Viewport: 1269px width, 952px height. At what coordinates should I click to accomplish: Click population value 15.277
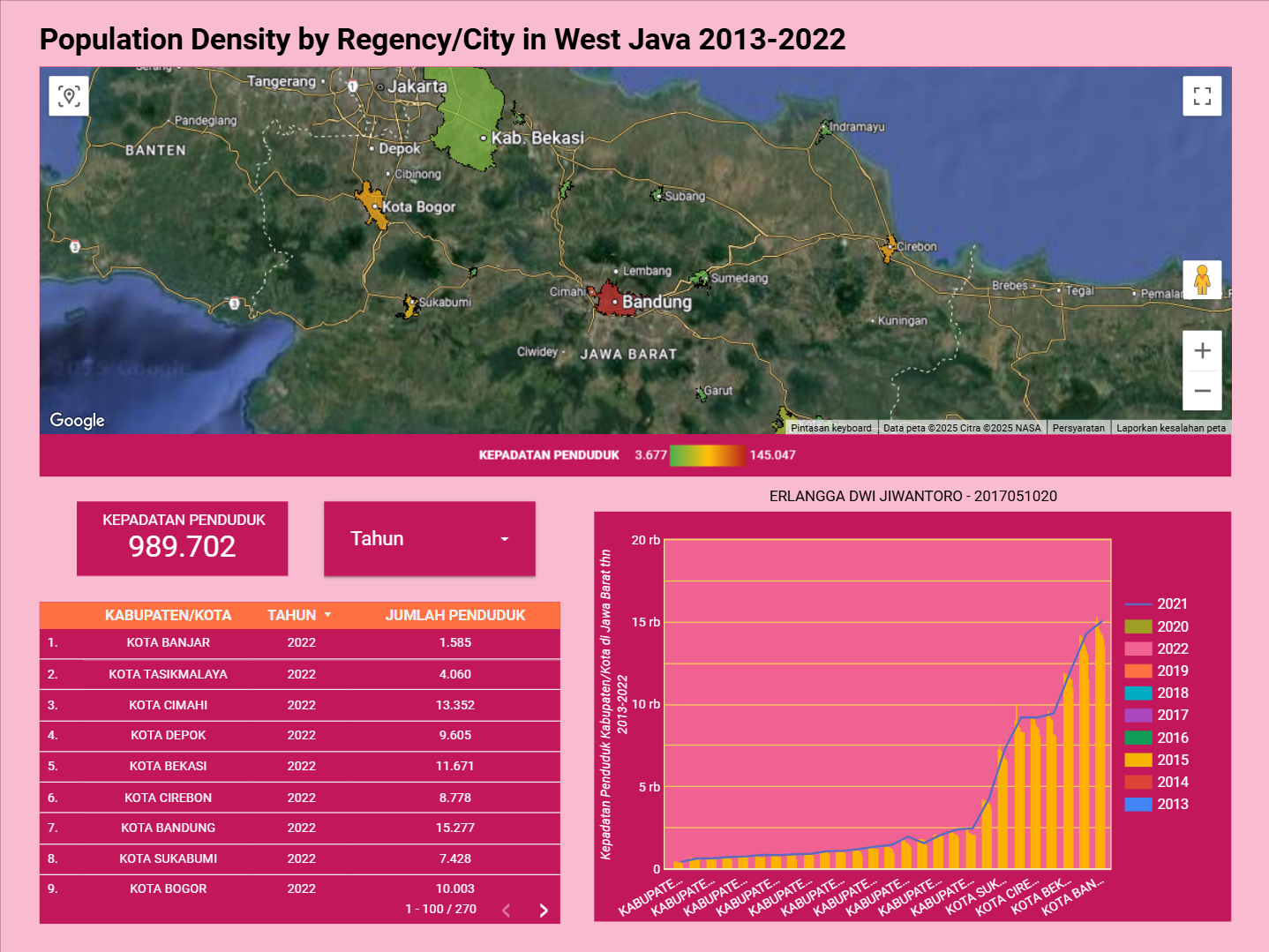pyautogui.click(x=455, y=828)
